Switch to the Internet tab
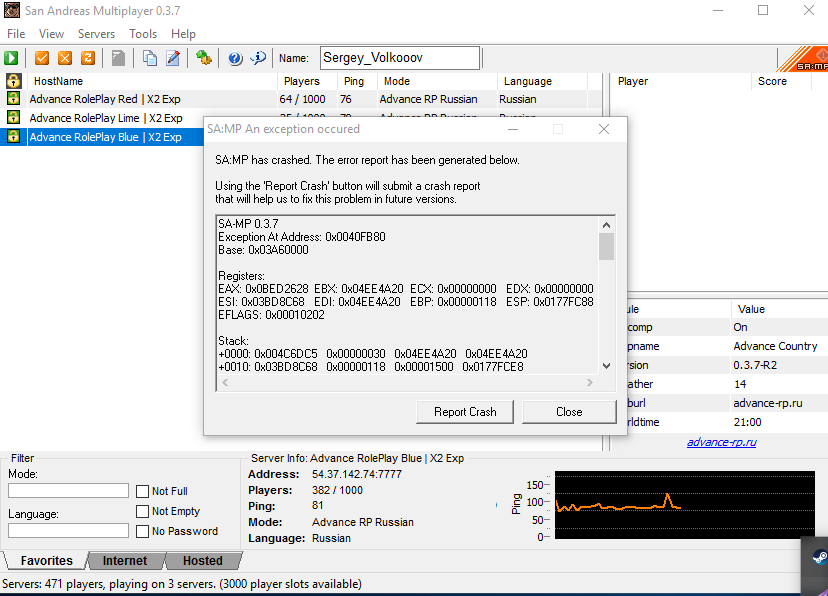This screenshot has height=596, width=828. pos(125,561)
